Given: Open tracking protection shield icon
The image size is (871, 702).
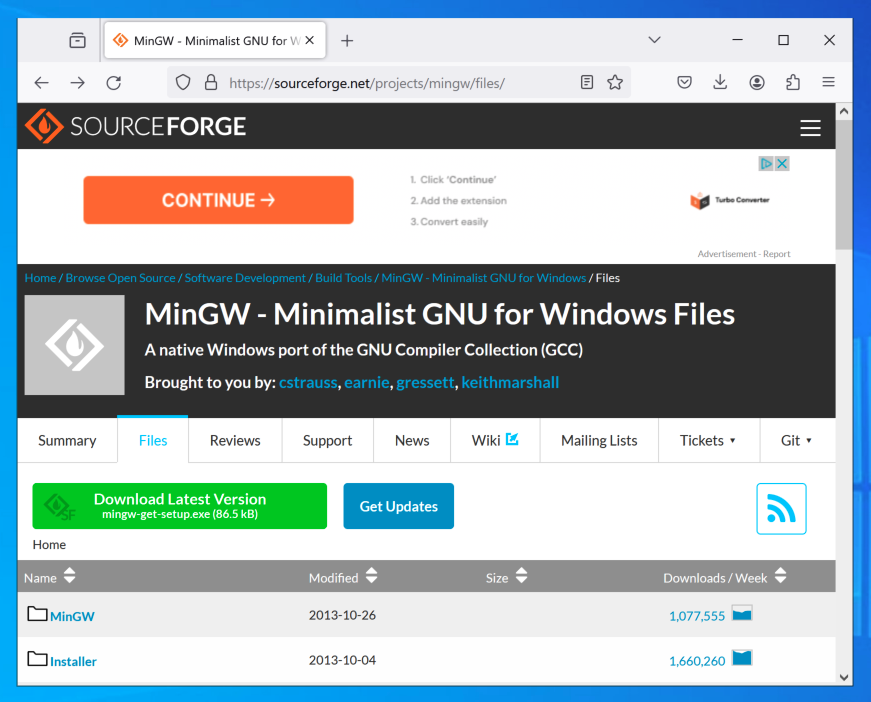Looking at the screenshot, I should click(x=183, y=83).
